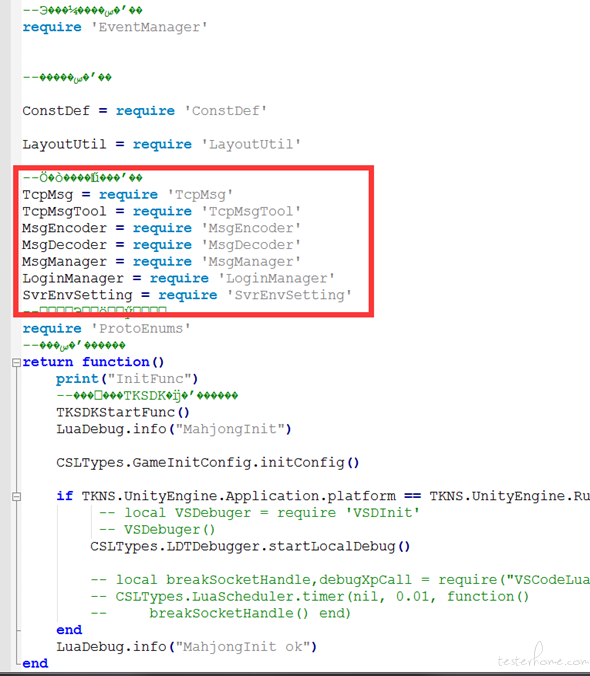Collapse the 'if TKNS.UnityEngine' fold marker
The width and height of the screenshot is (590, 676).
[x=16, y=497]
